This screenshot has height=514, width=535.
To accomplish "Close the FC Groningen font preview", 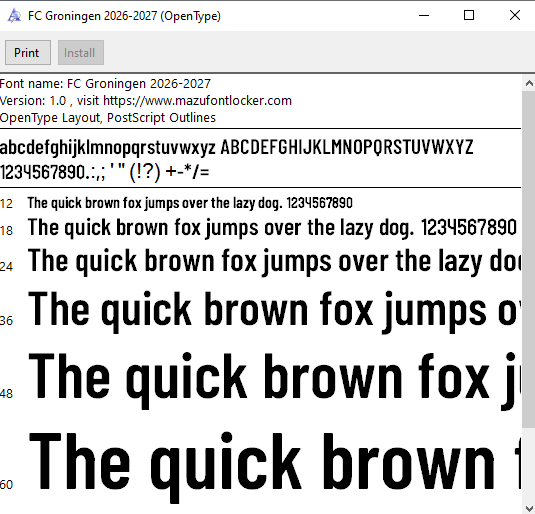I will 515,15.
